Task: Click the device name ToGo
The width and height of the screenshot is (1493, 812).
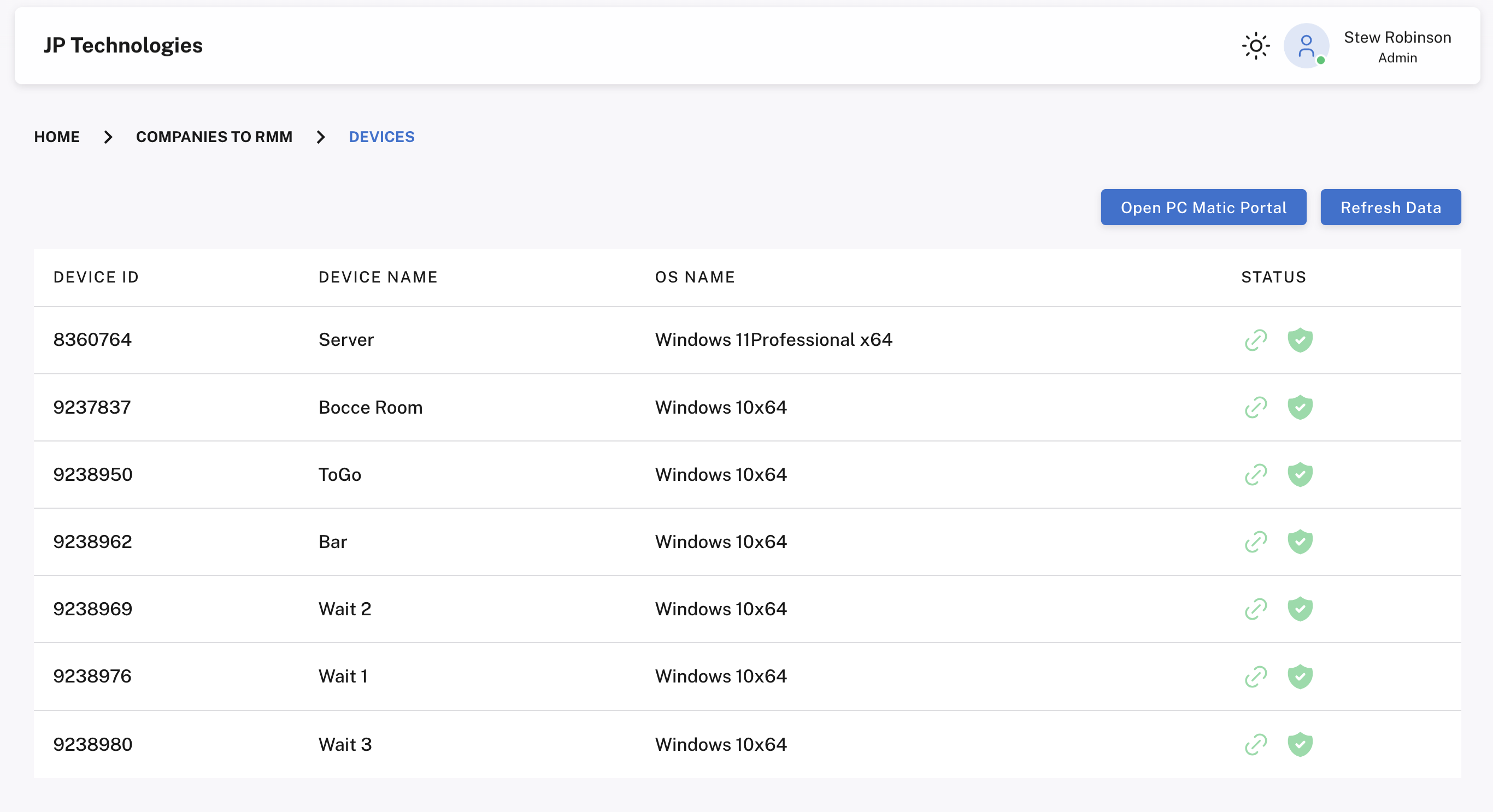Action: (x=339, y=475)
